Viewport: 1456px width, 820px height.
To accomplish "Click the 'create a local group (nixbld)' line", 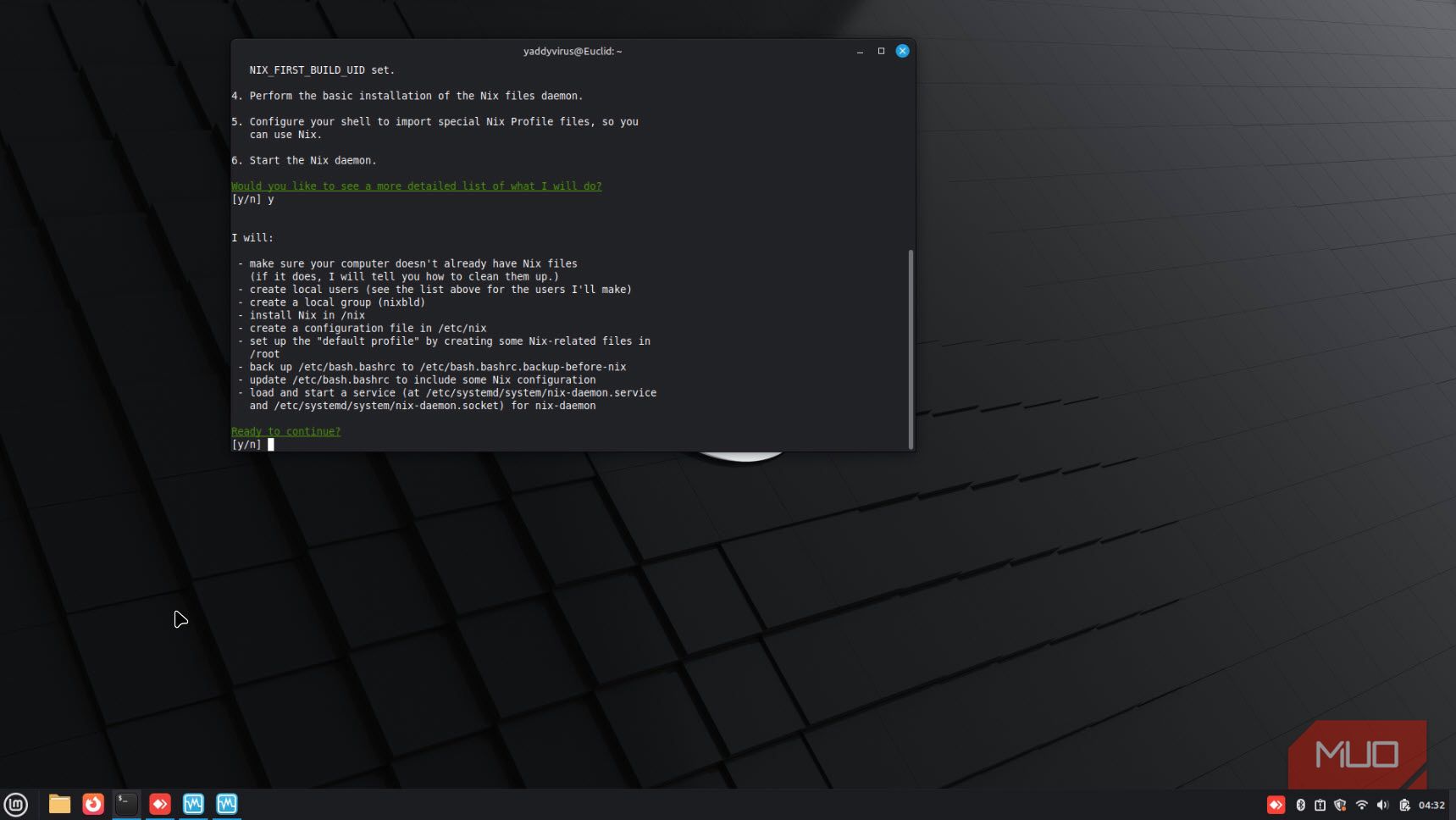I will tap(331, 302).
